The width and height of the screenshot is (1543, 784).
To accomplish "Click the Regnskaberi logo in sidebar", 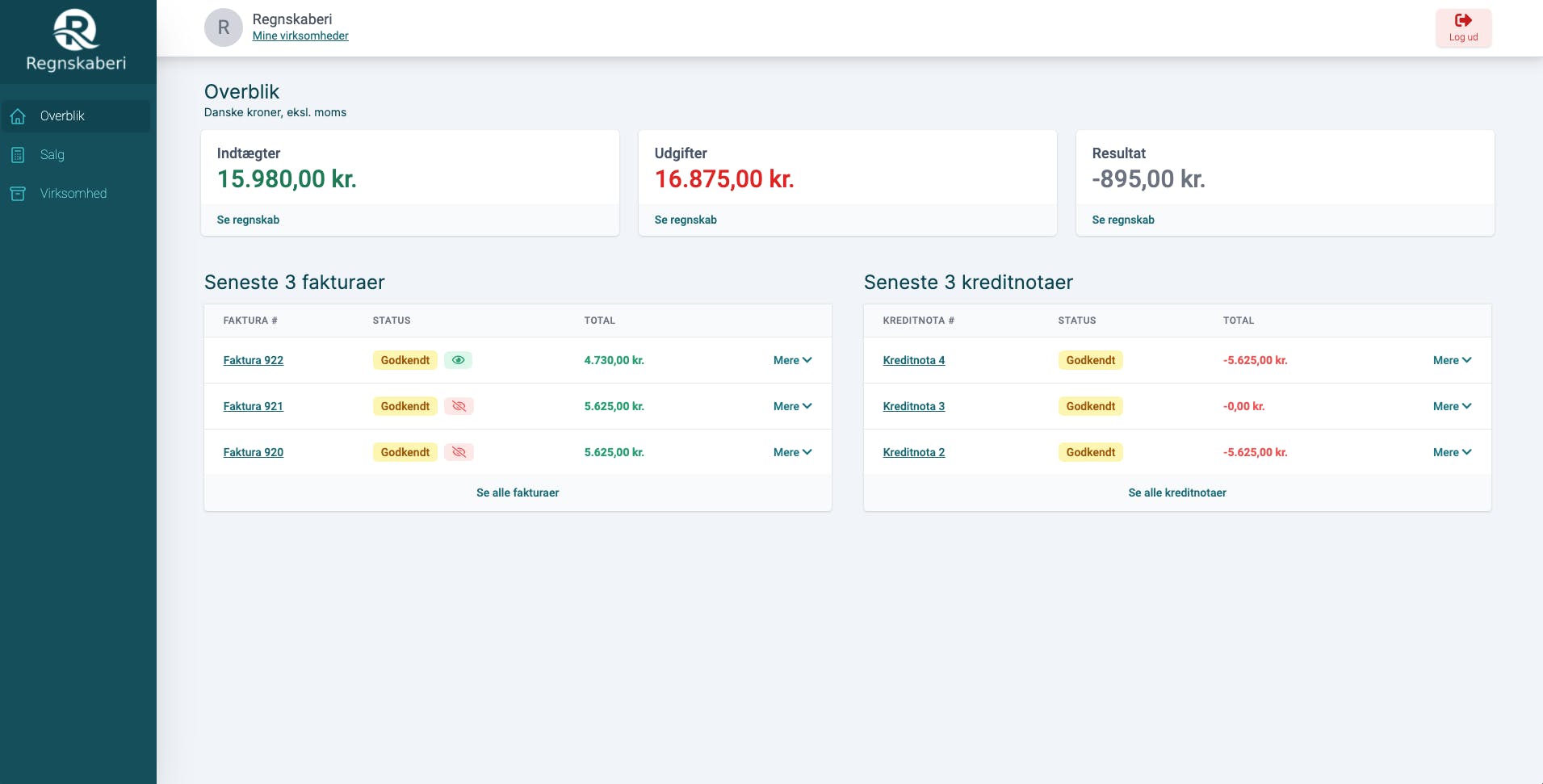I will (76, 40).
